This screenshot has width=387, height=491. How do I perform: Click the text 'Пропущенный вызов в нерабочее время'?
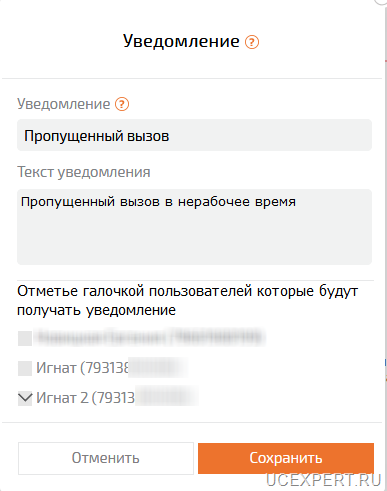pos(158,202)
